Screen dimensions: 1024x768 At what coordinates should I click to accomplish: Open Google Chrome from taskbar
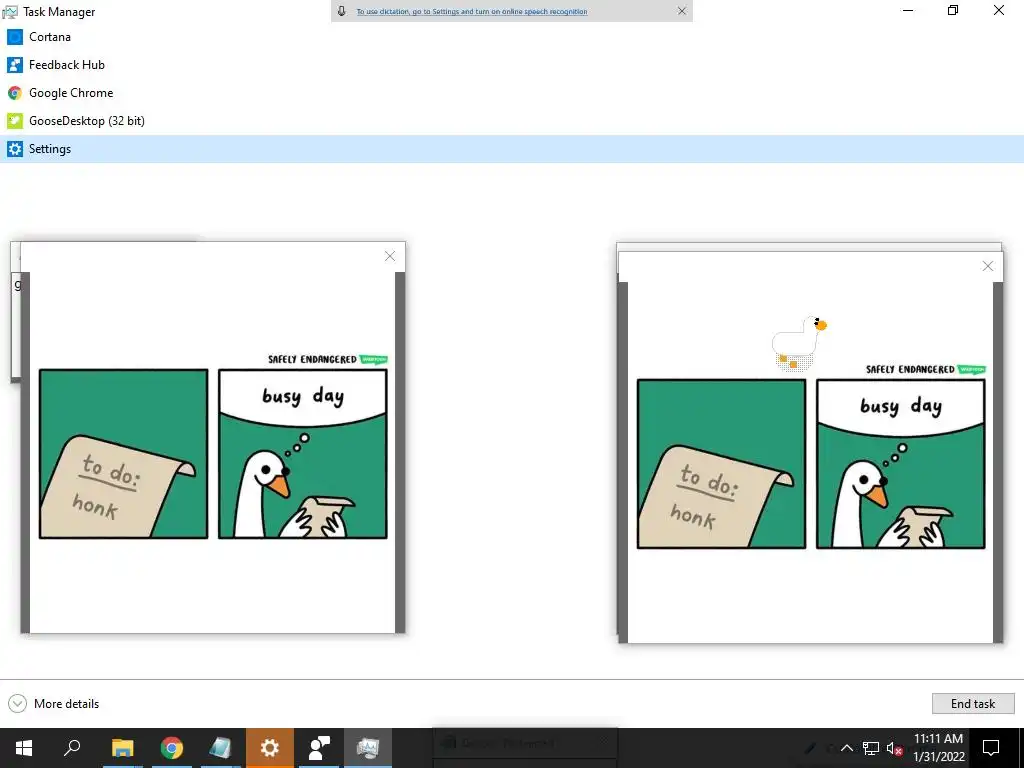coord(172,748)
